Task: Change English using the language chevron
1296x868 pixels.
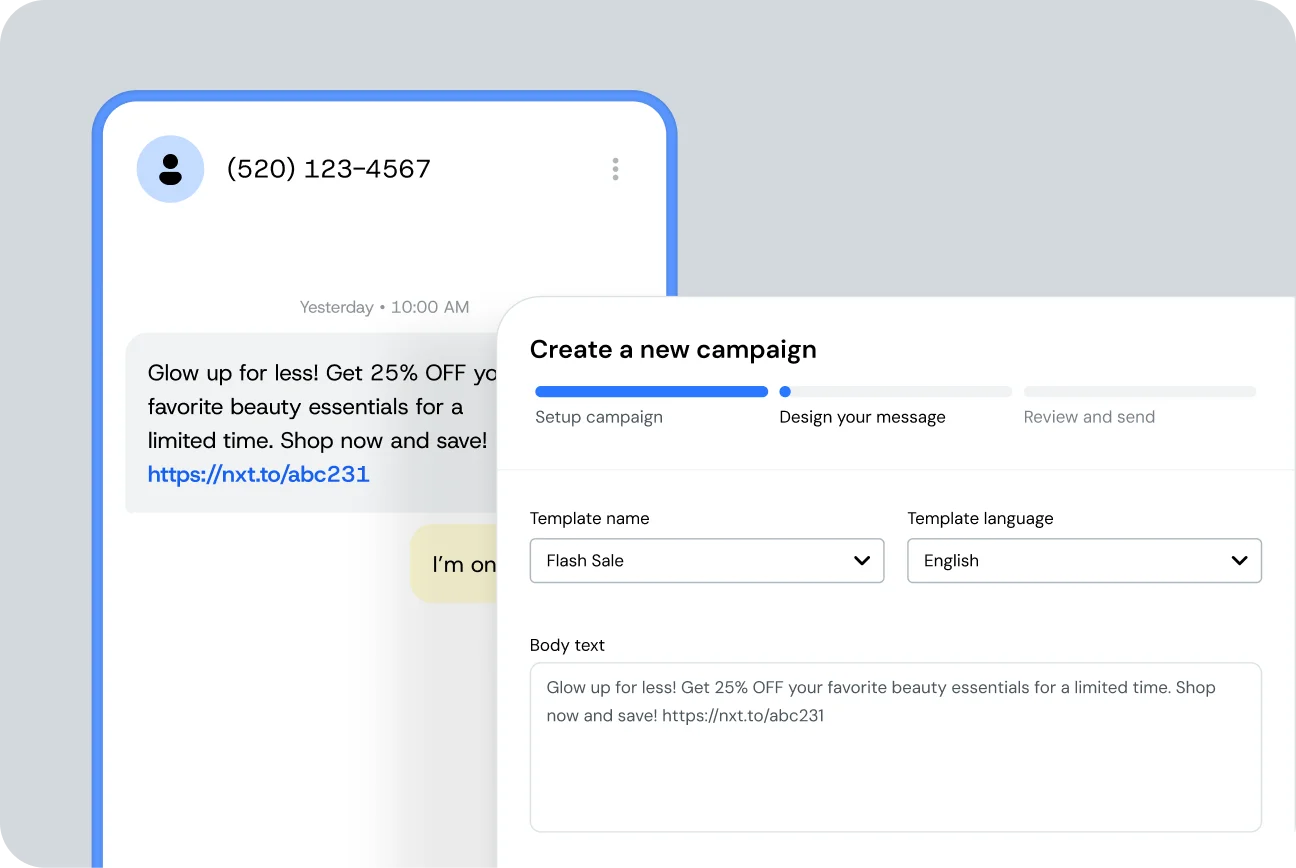Action: pyautogui.click(x=1239, y=561)
